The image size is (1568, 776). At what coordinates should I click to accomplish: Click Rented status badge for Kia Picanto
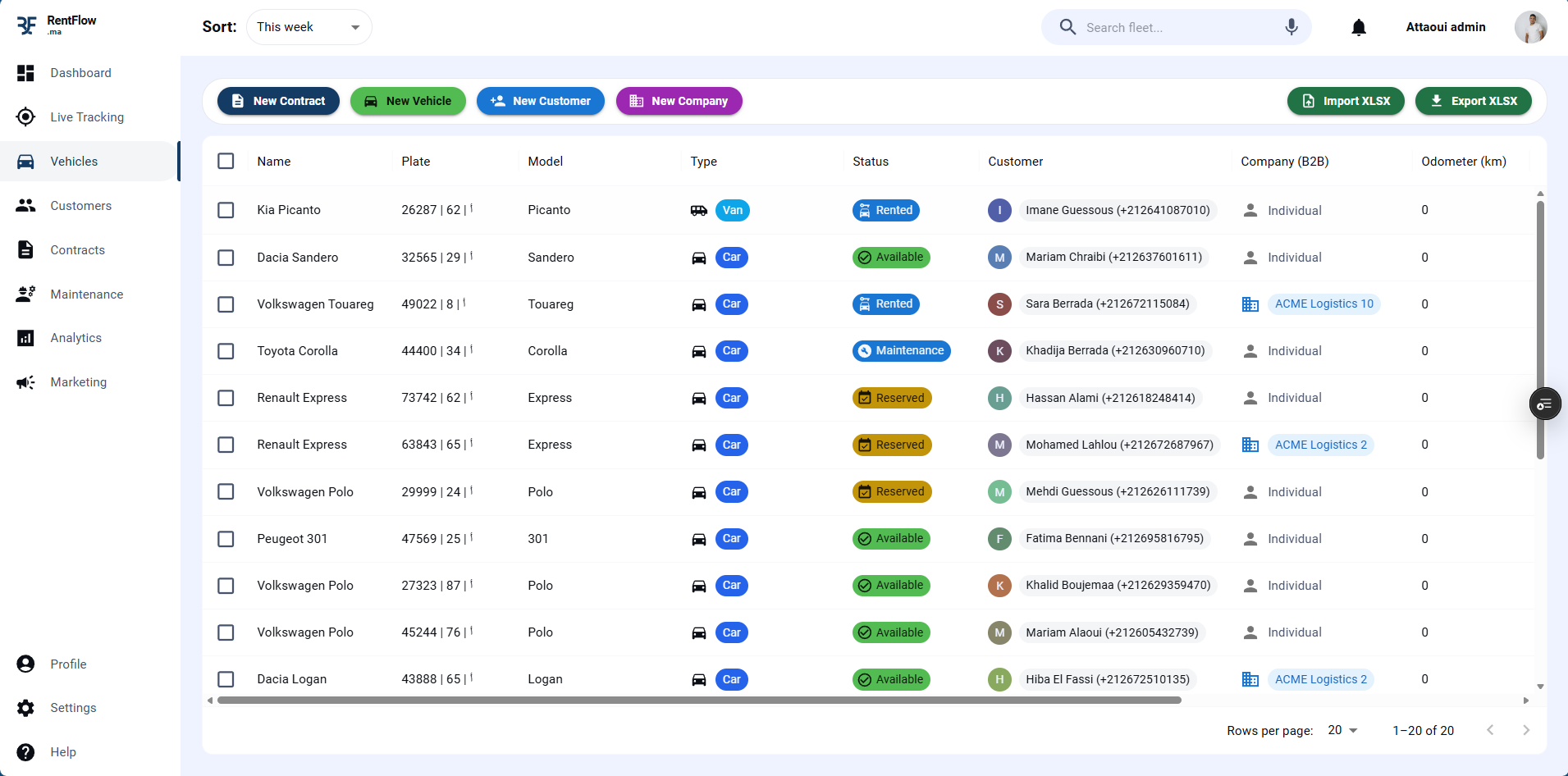[885, 211]
